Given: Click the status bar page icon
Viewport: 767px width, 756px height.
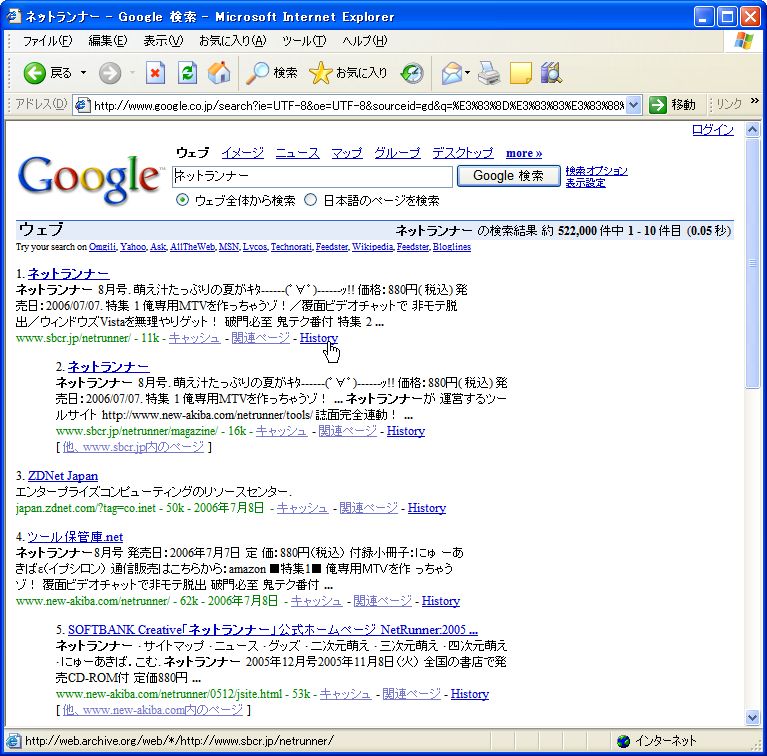Looking at the screenshot, I should (13, 741).
